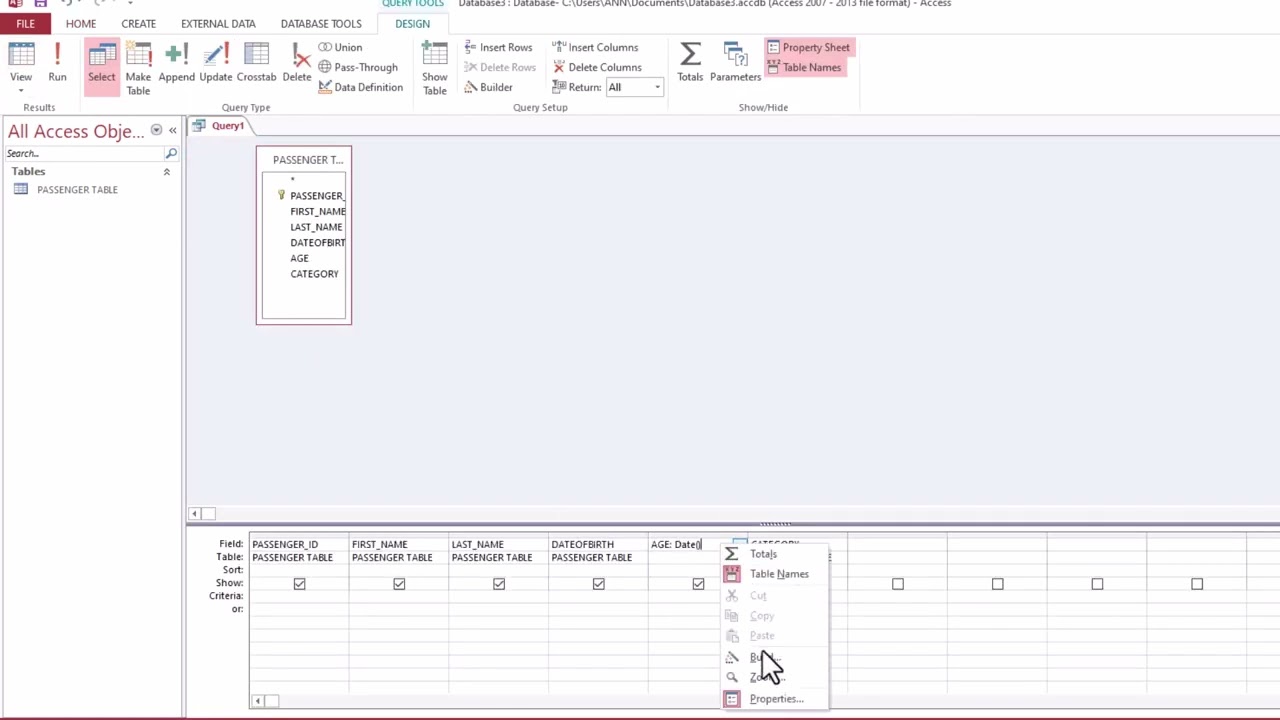
Task: Open the Show Table dialog
Action: tap(434, 69)
